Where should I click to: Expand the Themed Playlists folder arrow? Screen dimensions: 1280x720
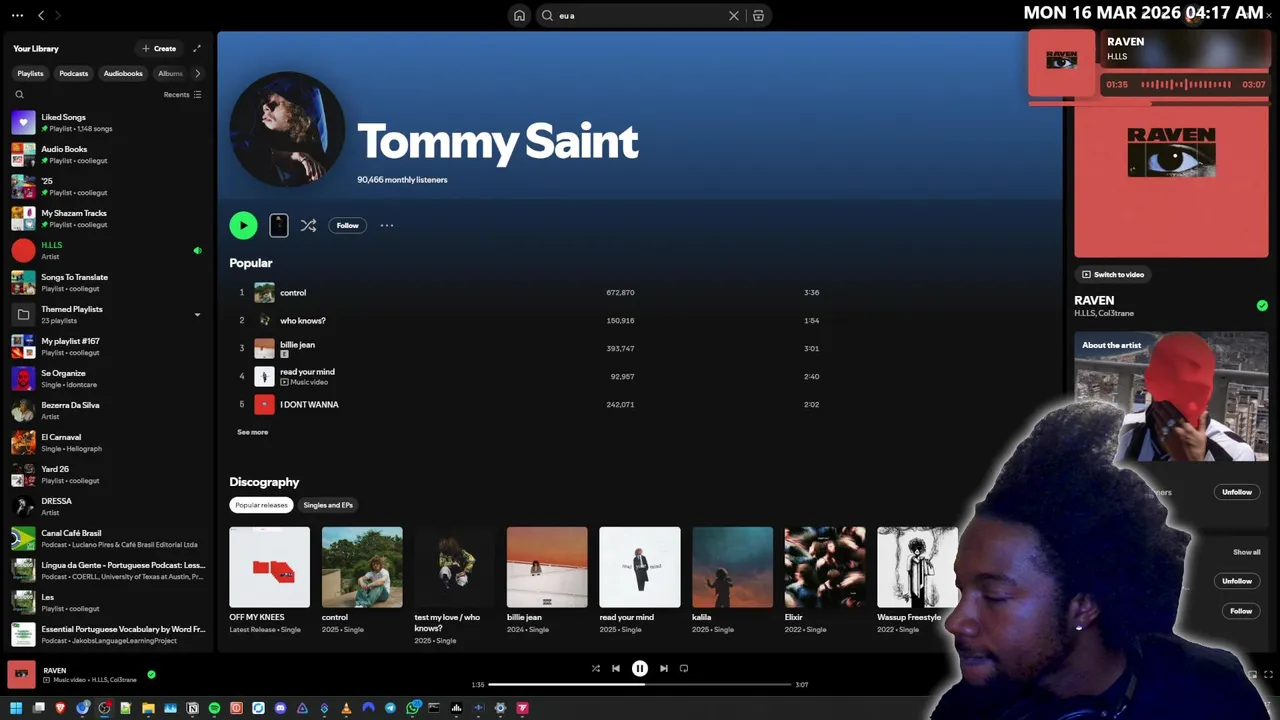197,314
